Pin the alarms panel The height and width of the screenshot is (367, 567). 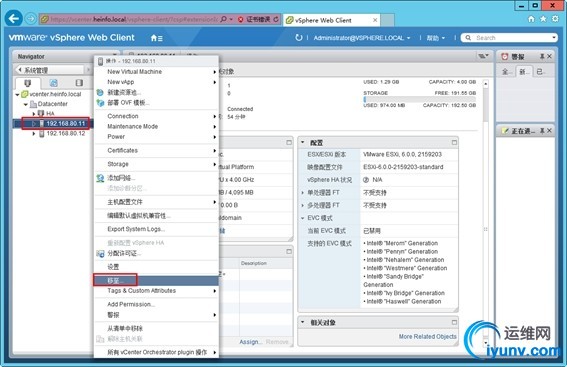[542, 56]
